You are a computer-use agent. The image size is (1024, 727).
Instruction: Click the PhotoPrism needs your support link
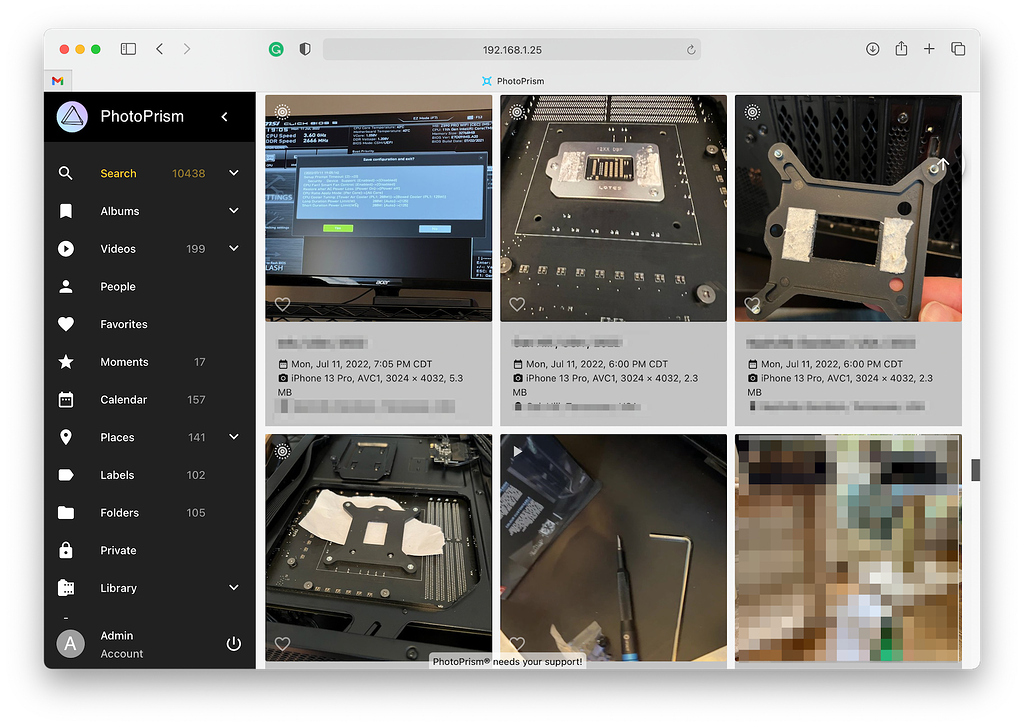(507, 661)
